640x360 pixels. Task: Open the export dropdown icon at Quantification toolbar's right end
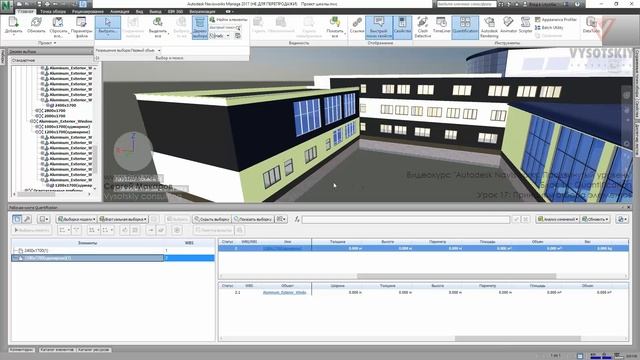[x=621, y=219]
